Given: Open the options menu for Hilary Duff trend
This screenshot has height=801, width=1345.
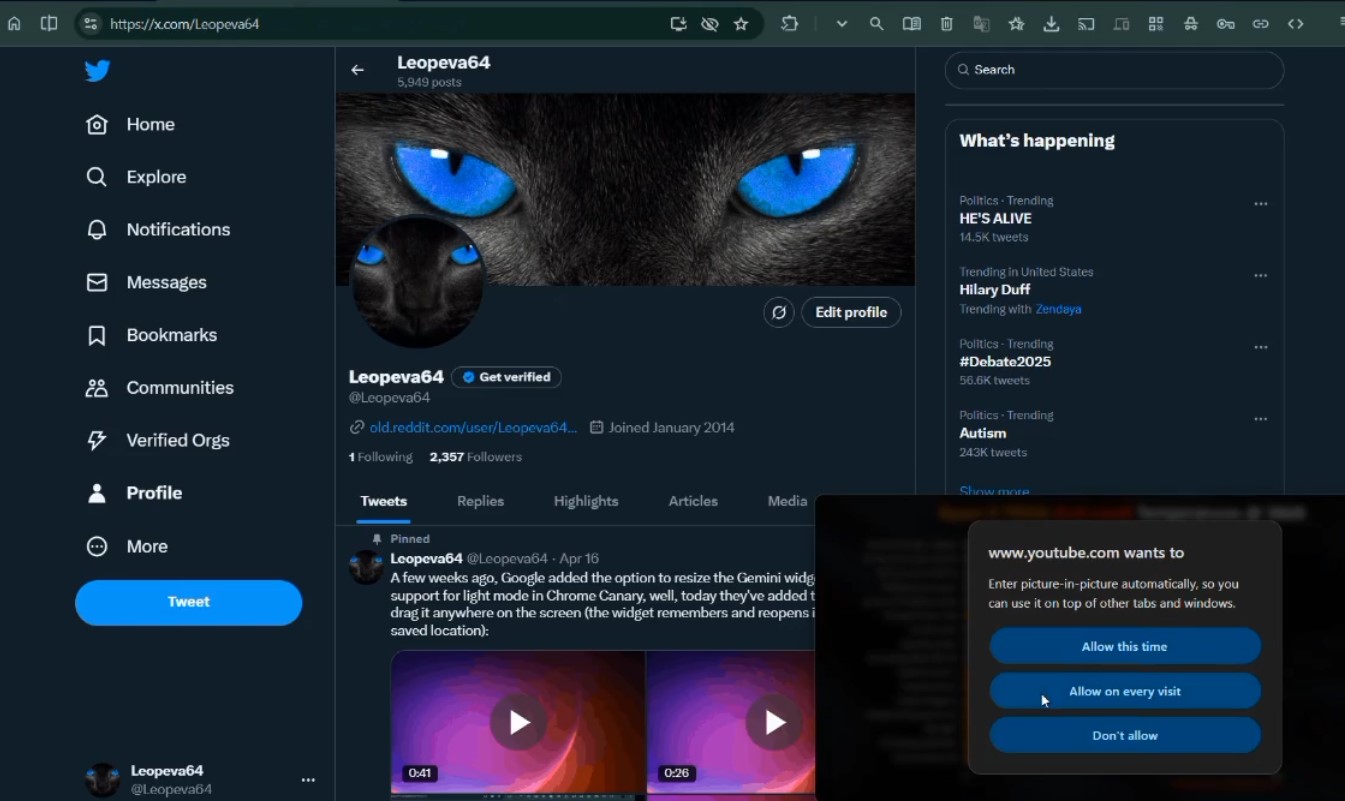Looking at the screenshot, I should (1260, 276).
